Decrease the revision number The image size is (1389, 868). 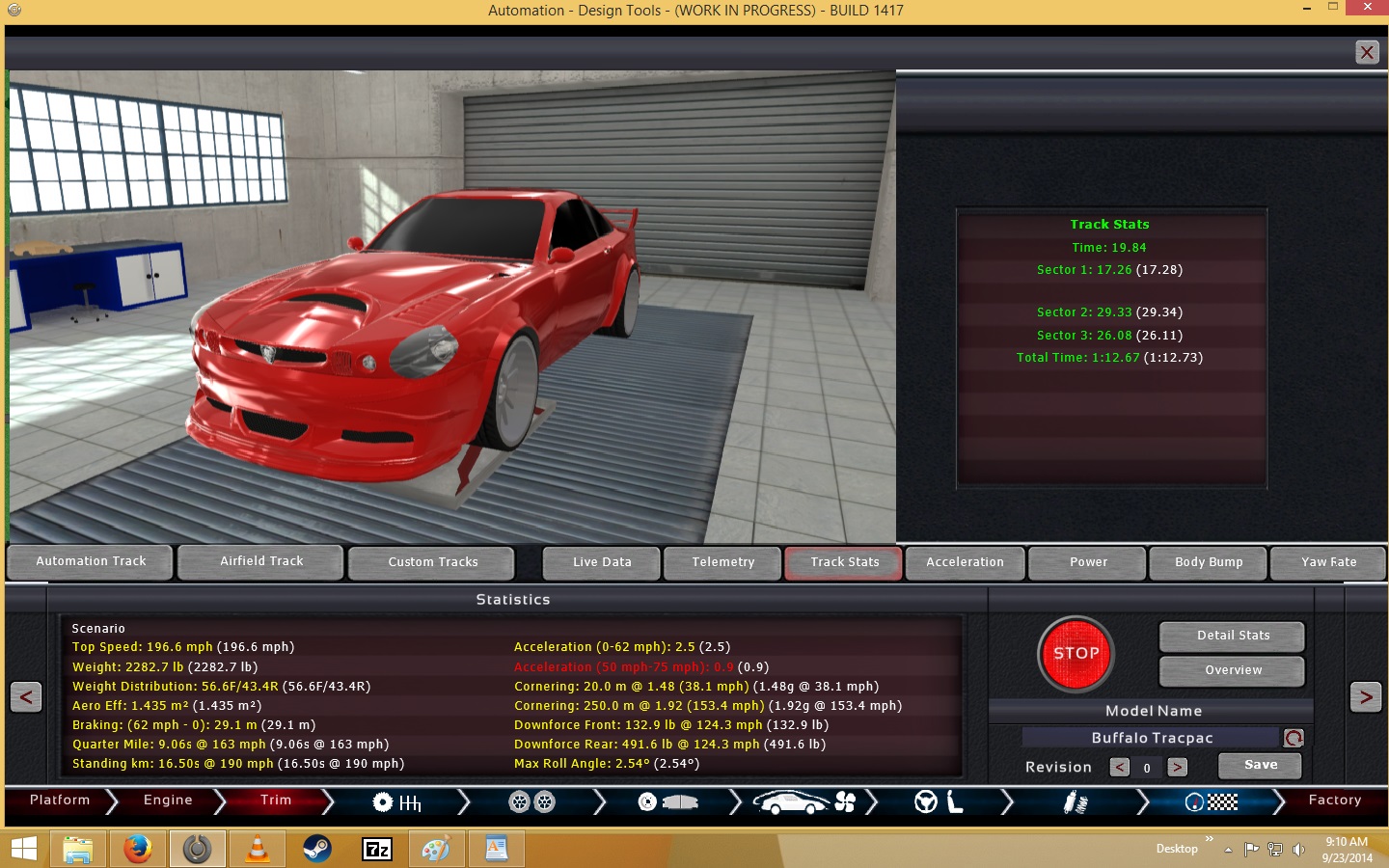(1119, 768)
